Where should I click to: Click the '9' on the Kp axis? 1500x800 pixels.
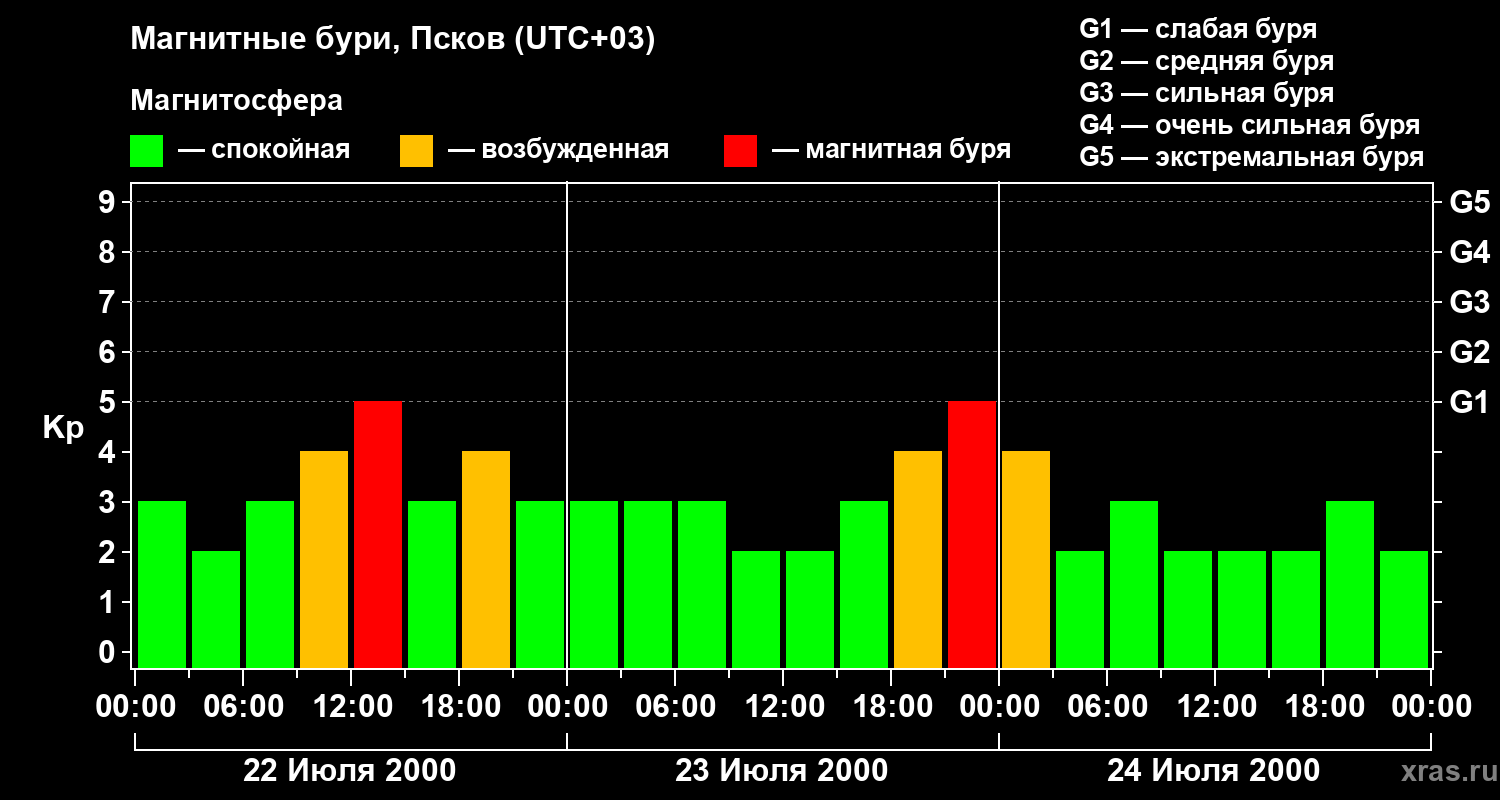point(109,202)
